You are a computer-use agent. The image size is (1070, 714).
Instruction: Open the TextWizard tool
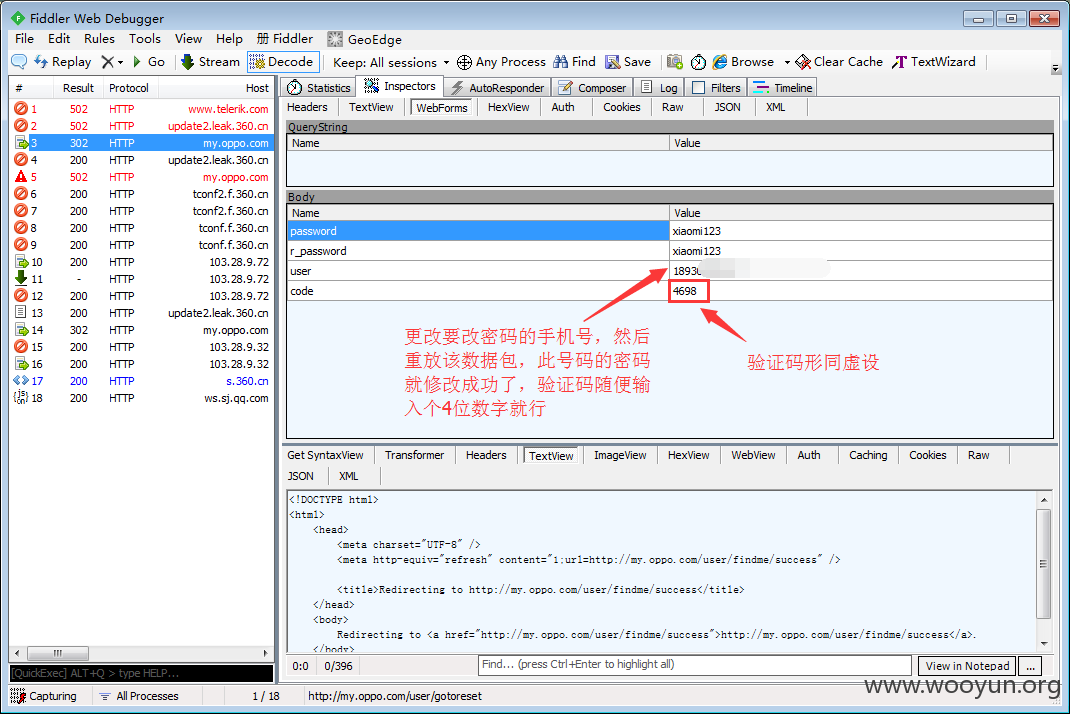point(934,62)
